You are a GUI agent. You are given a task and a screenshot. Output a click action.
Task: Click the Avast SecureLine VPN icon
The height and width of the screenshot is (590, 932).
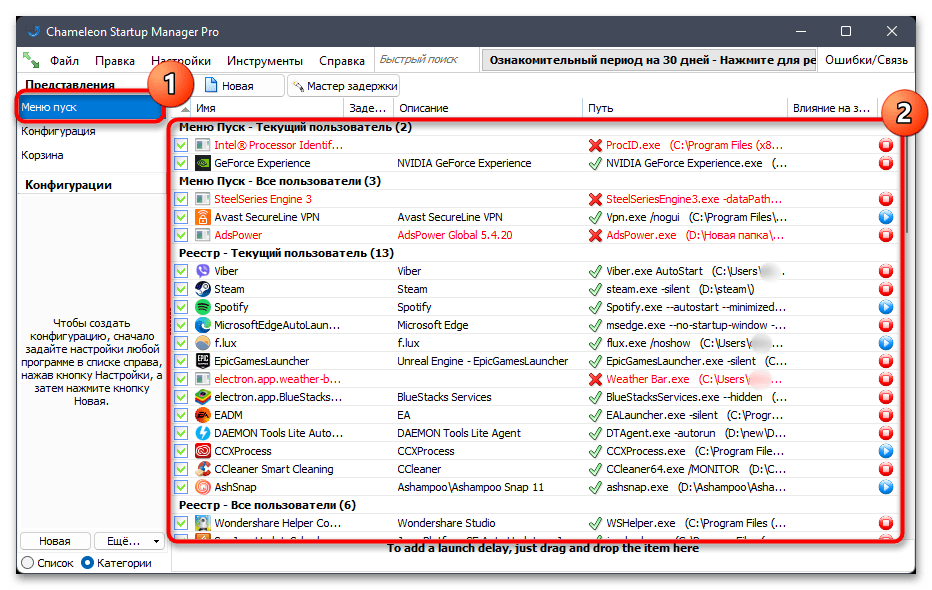pos(203,217)
